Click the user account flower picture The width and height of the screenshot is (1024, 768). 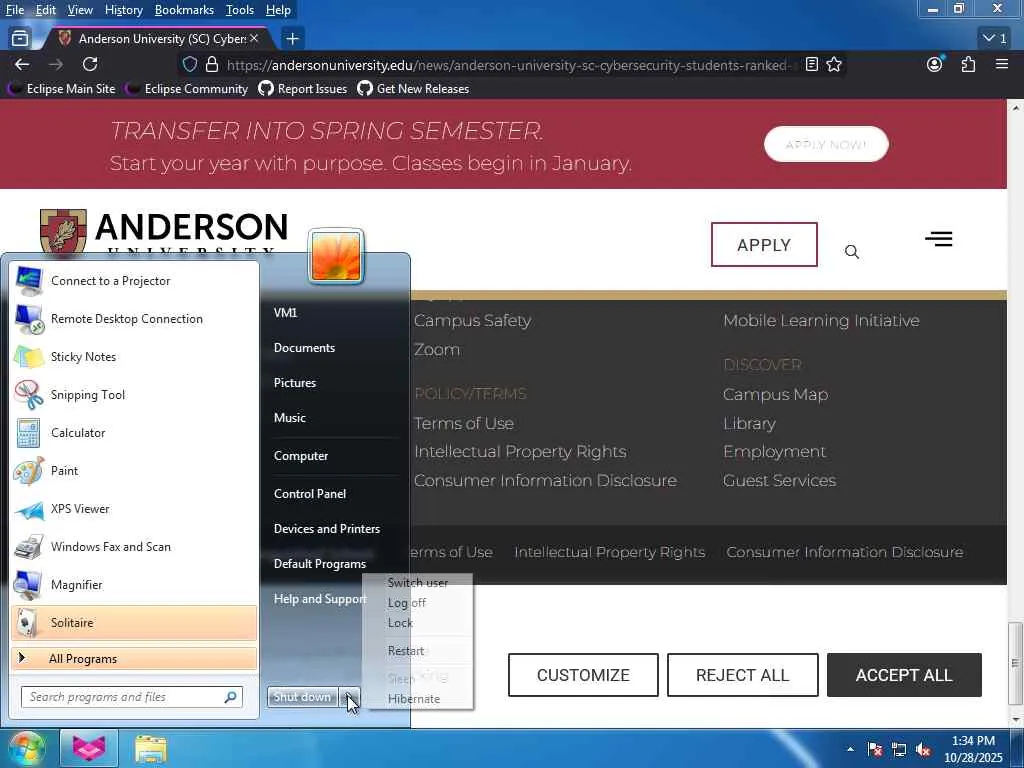tap(336, 257)
